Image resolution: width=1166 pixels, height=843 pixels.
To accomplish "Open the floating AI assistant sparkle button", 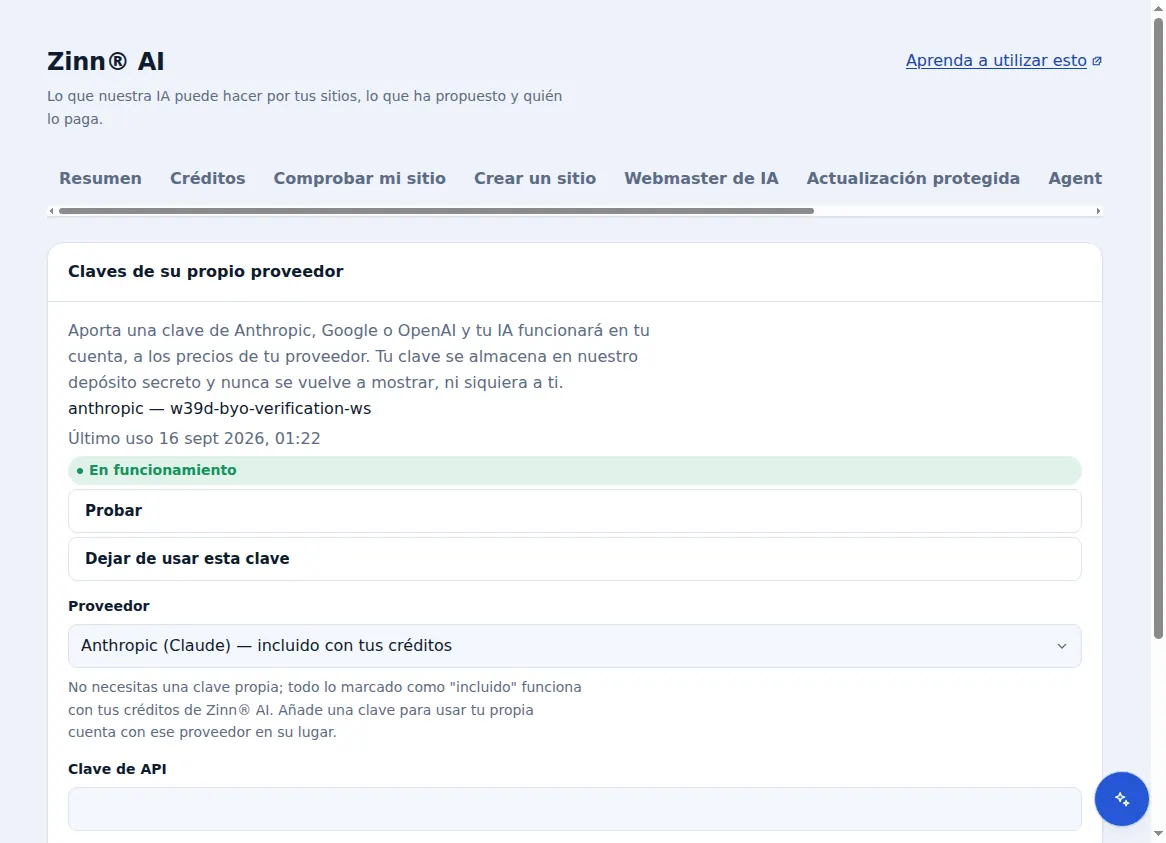I will click(1121, 798).
